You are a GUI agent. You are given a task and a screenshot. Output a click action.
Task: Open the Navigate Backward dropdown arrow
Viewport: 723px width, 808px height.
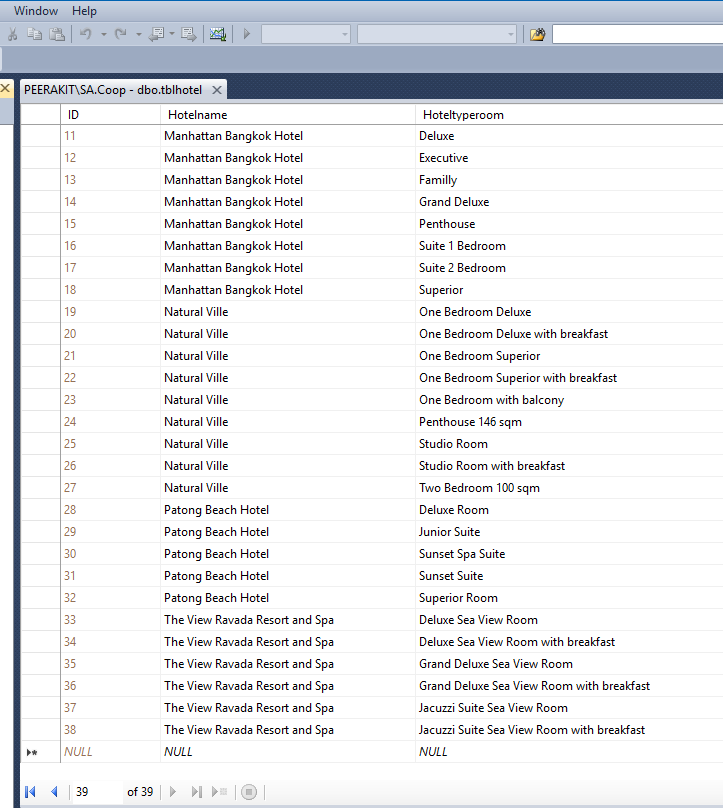click(x=172, y=35)
